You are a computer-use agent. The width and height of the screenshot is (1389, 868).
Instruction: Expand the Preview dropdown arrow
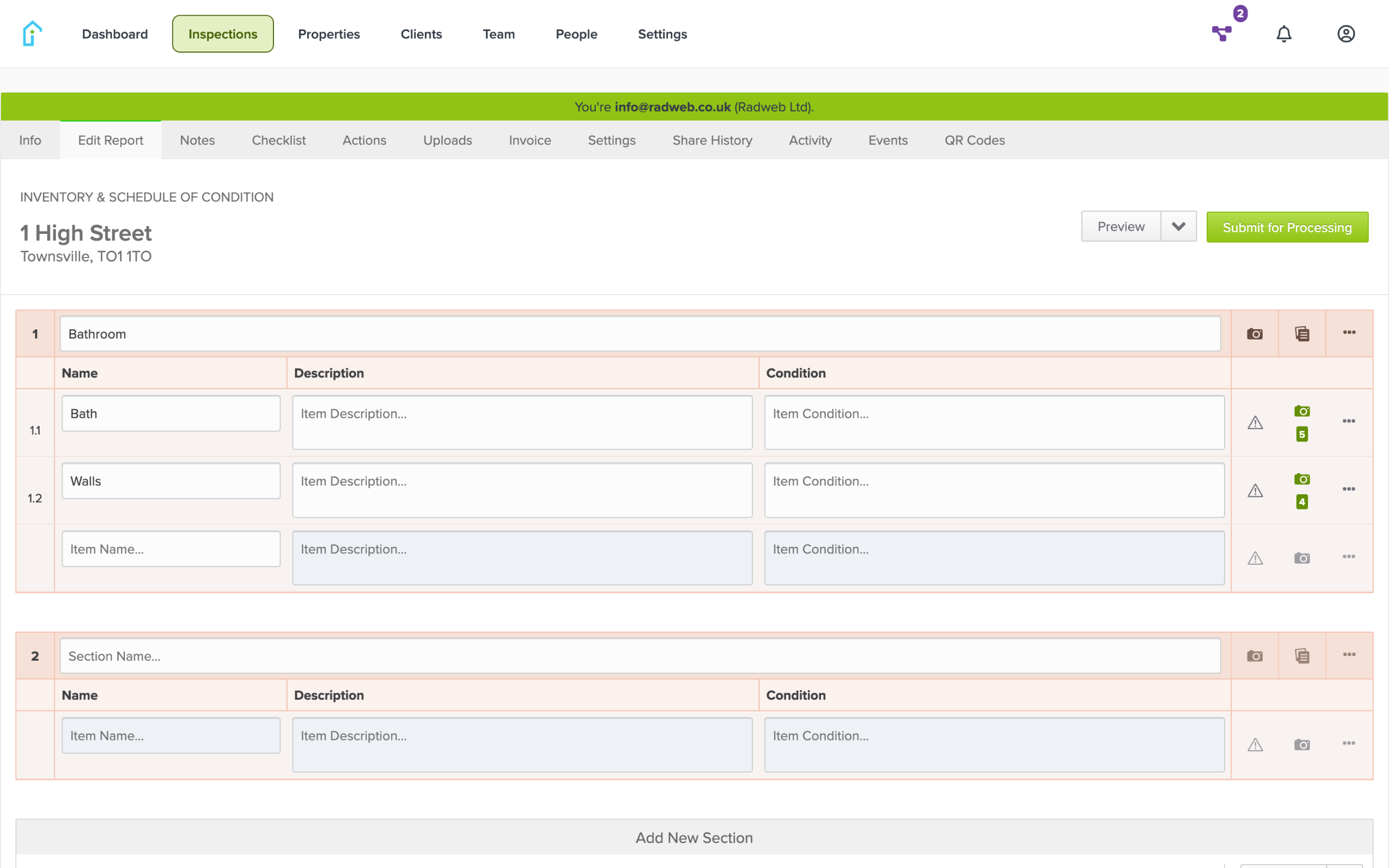[x=1178, y=227]
